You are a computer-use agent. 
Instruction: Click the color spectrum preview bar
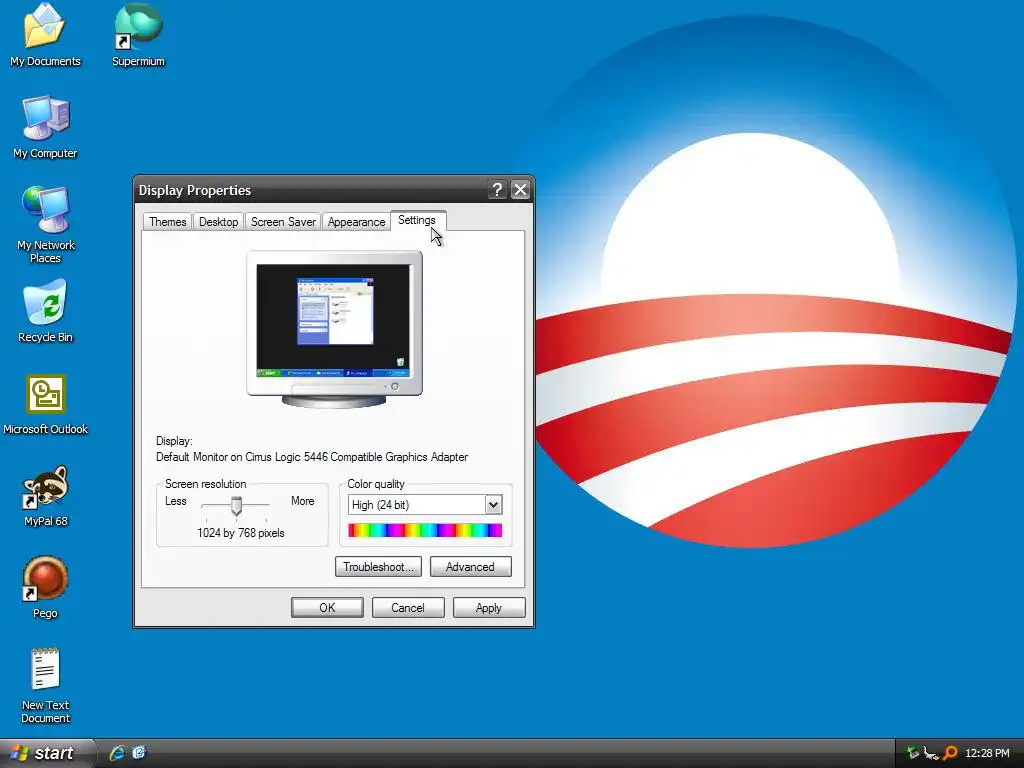click(x=425, y=530)
